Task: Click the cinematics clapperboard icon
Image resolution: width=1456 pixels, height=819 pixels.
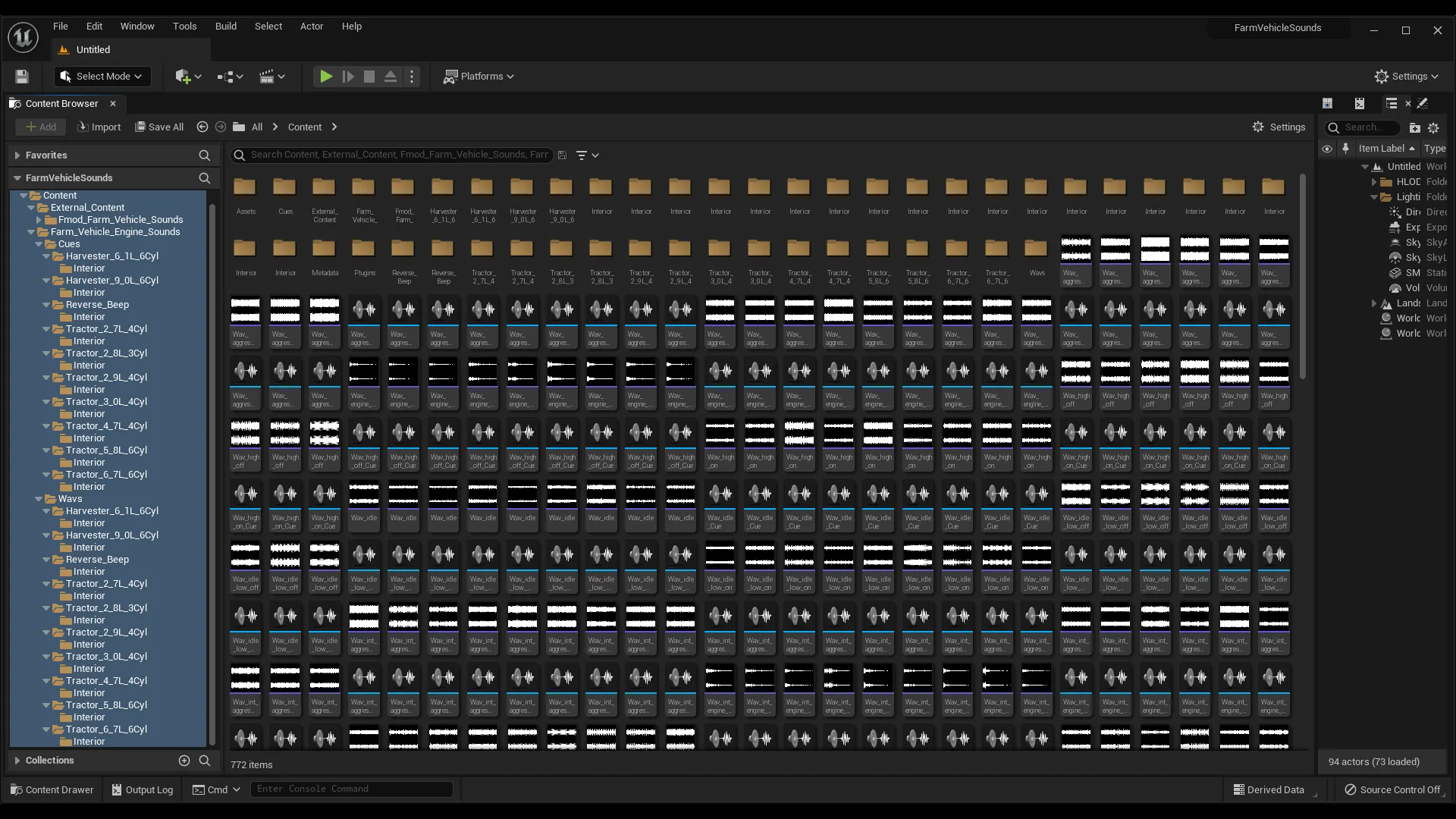Action: coord(271,77)
